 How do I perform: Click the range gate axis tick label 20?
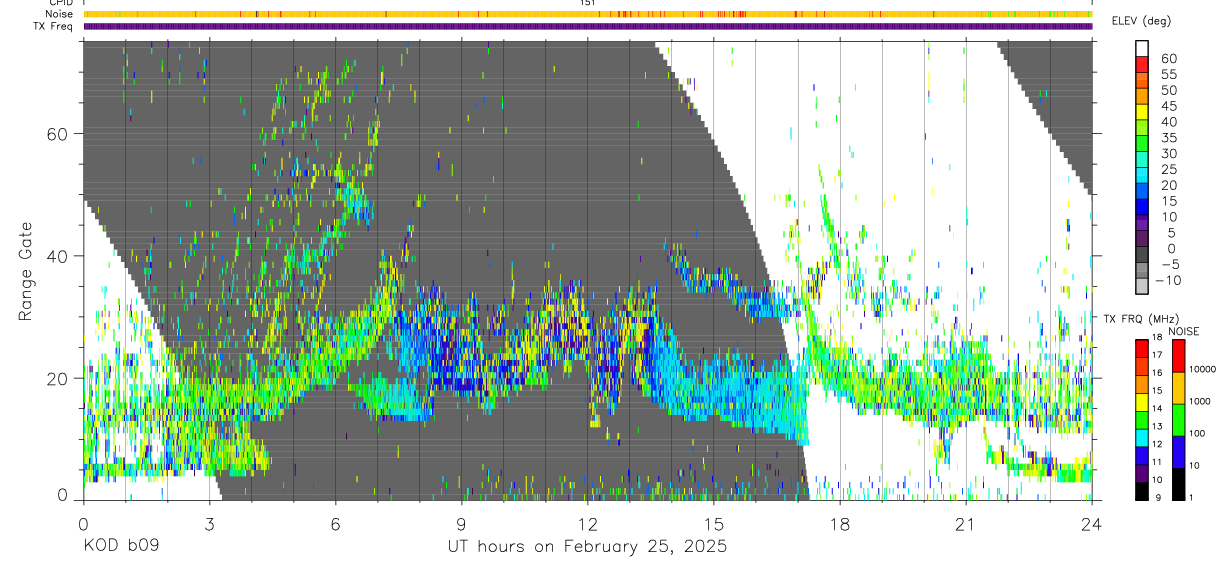(x=57, y=378)
